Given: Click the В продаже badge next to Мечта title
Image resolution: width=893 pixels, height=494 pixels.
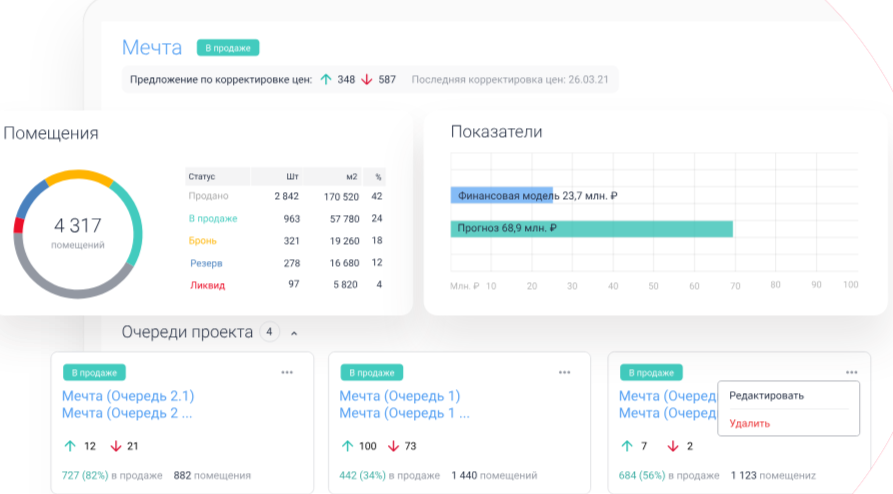Looking at the screenshot, I should [228, 48].
